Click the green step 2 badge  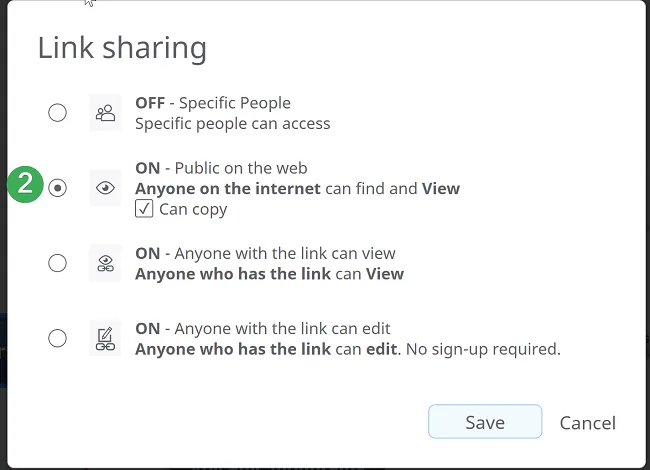tap(26, 185)
